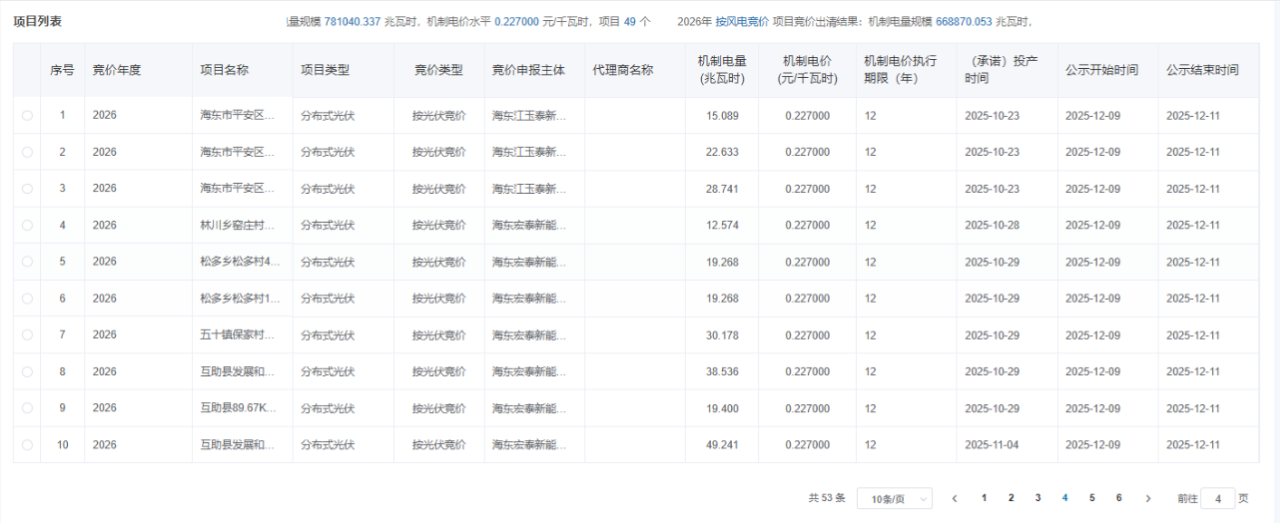Click 49.241 机制电量 cell in row 10
This screenshot has width=1280, height=523.
point(721,445)
